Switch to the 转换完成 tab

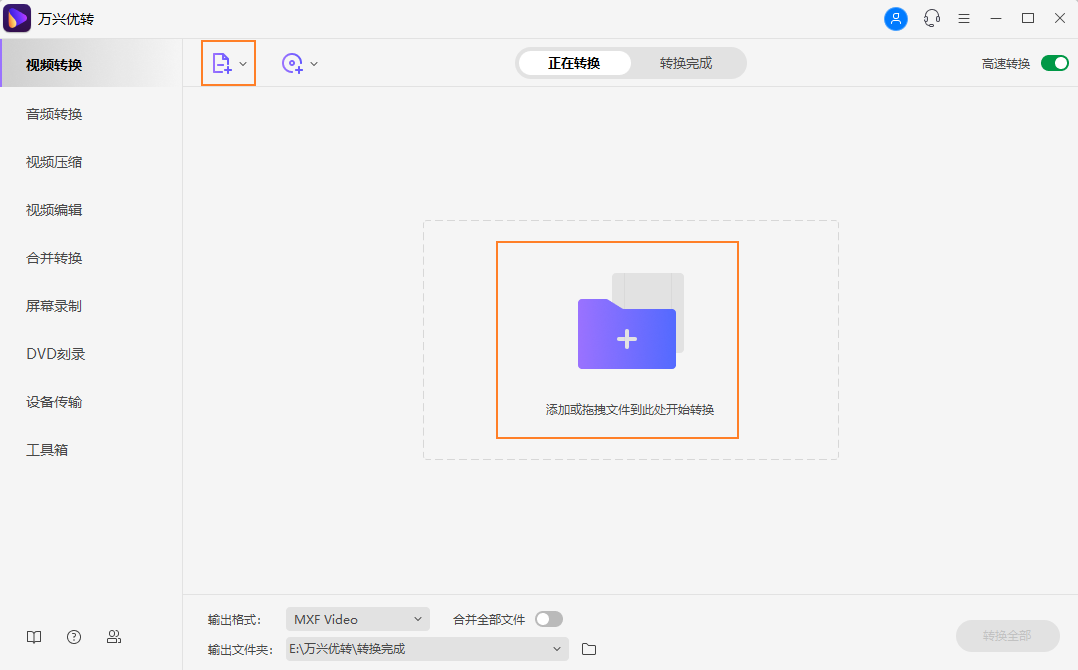tap(688, 62)
